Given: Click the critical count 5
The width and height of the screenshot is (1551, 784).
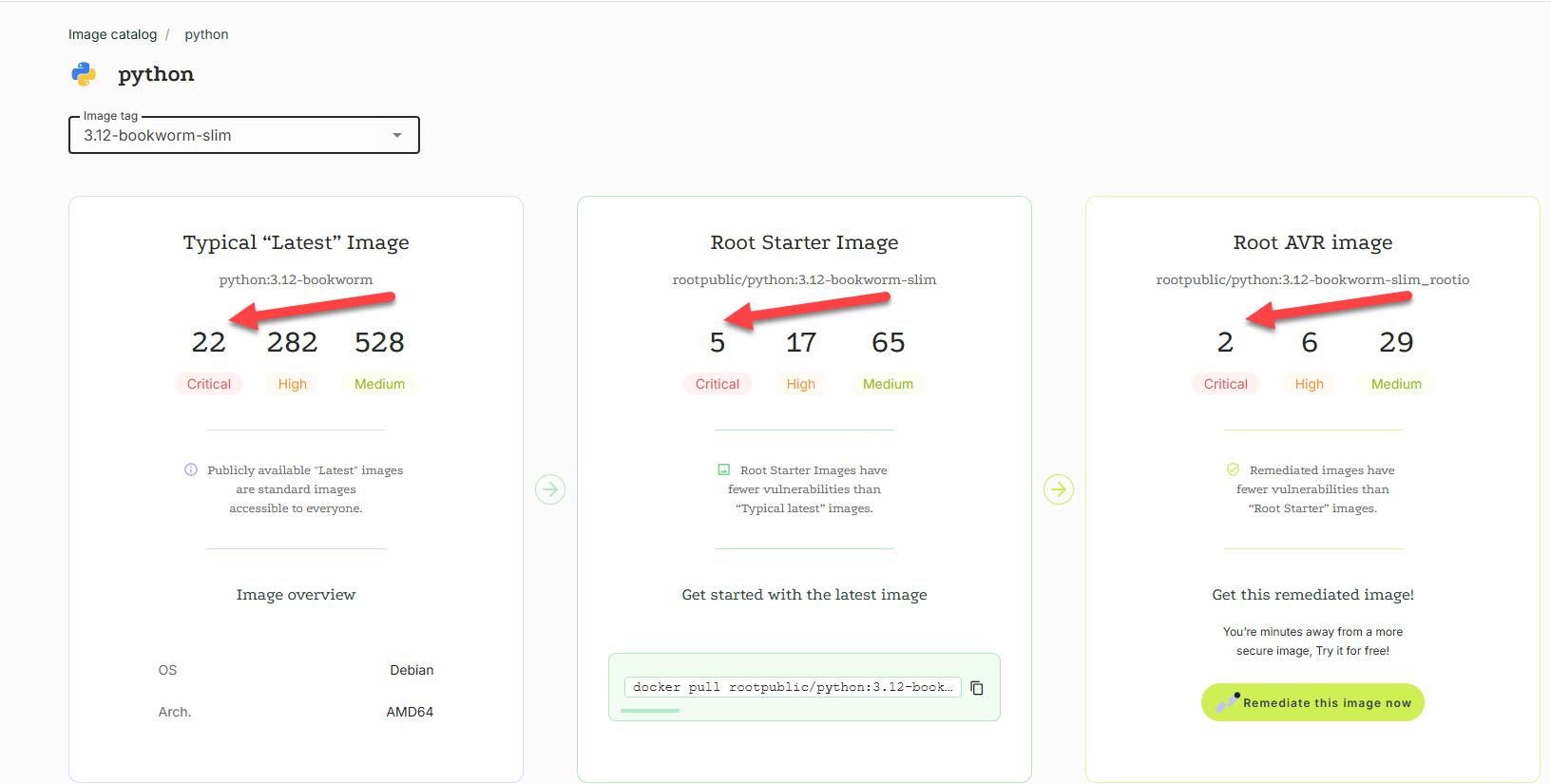Looking at the screenshot, I should click(718, 342).
